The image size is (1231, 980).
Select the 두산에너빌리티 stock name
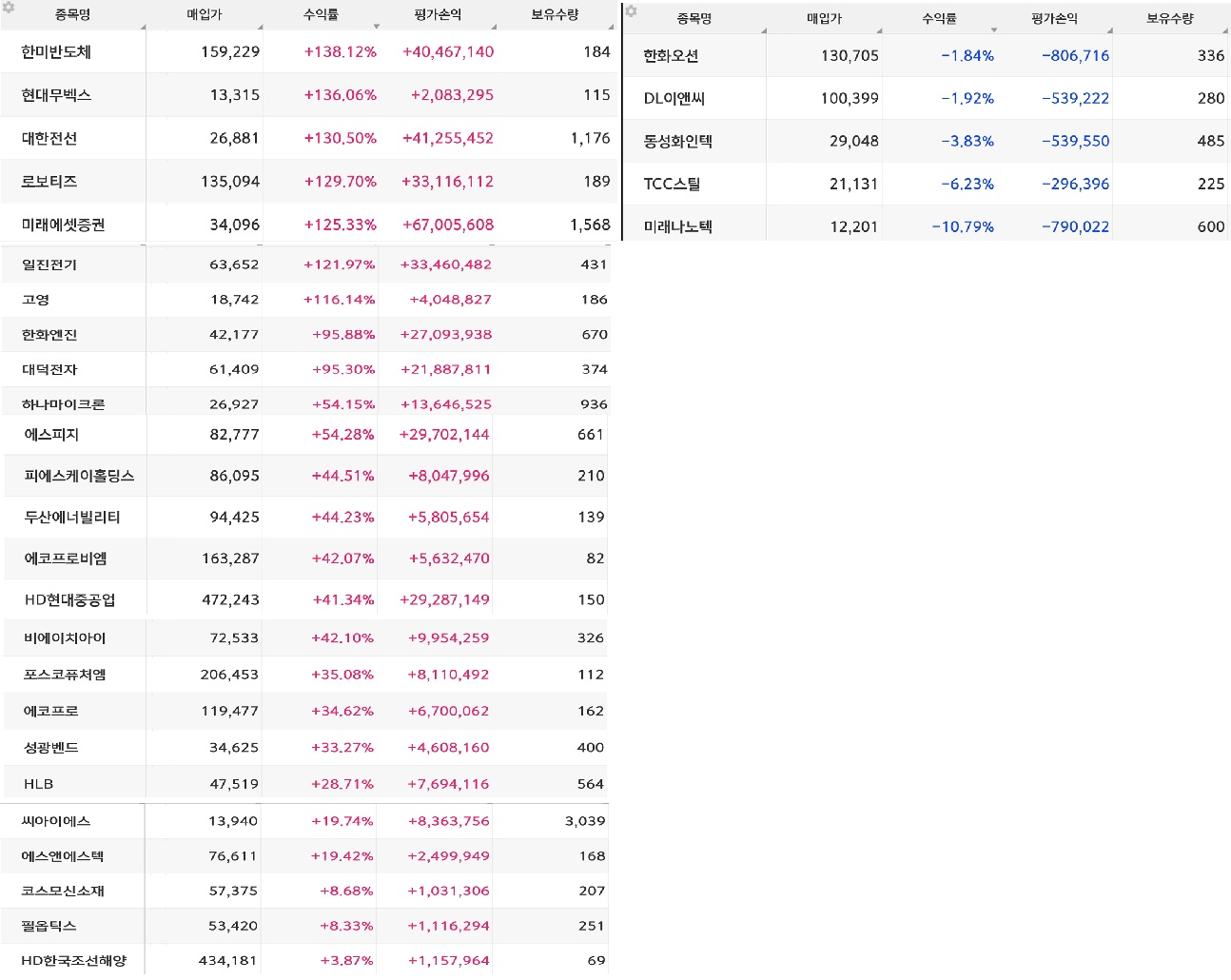click(x=72, y=518)
